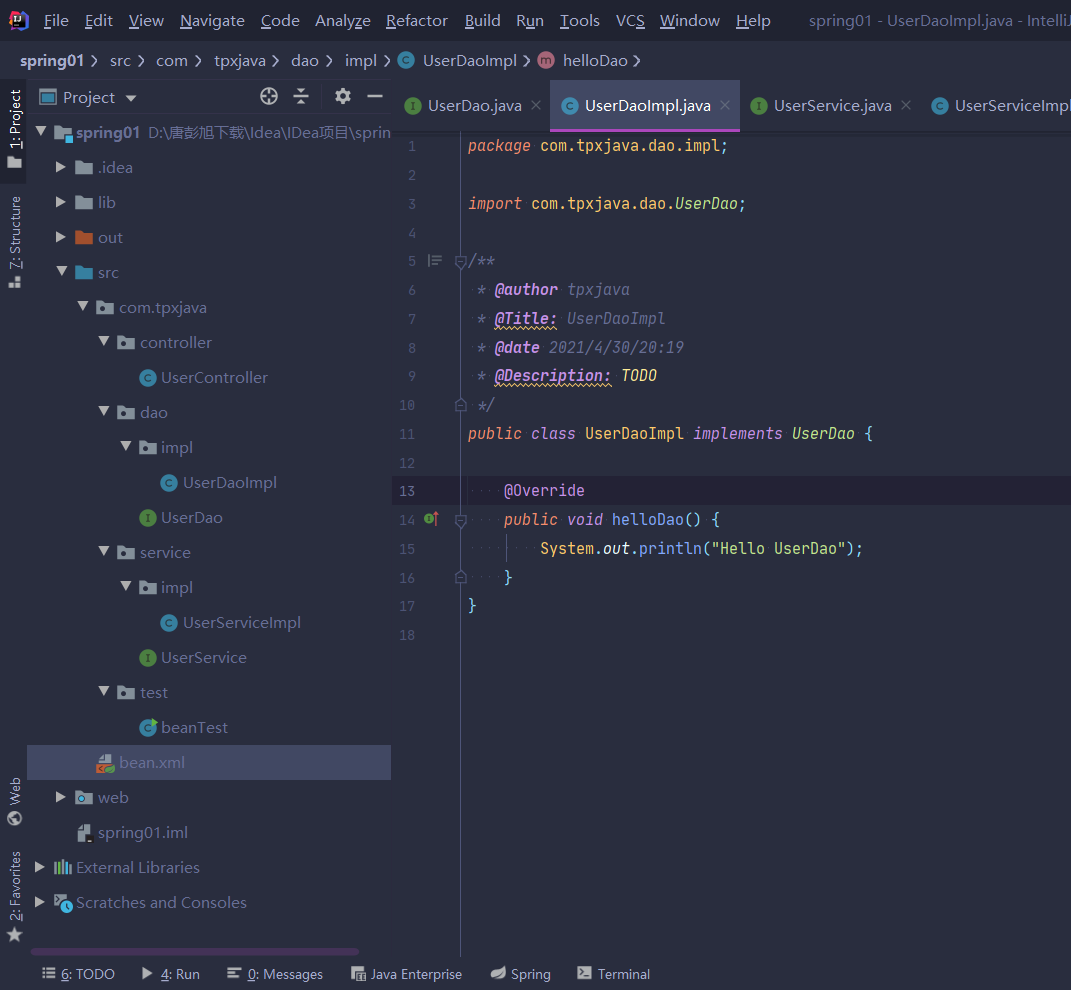Open Project panel settings gear
This screenshot has width=1071, height=990.
343,96
